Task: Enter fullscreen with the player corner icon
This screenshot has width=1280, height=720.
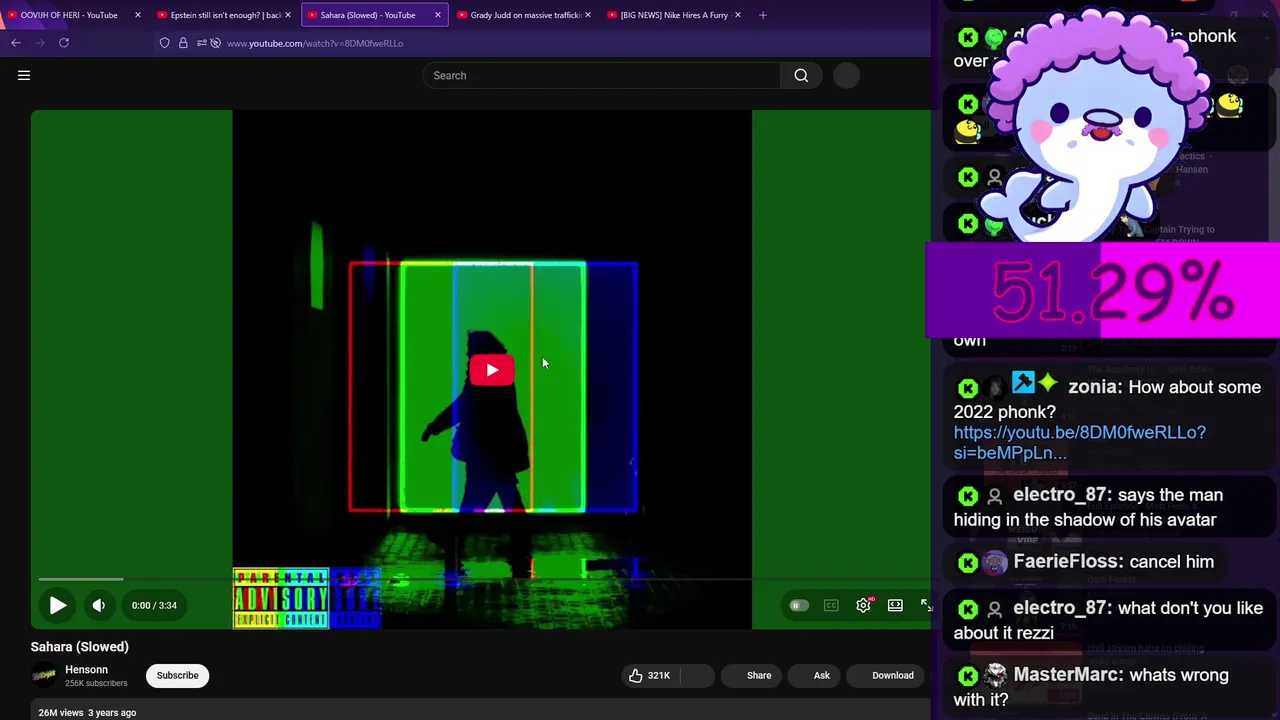Action: pyautogui.click(x=925, y=605)
